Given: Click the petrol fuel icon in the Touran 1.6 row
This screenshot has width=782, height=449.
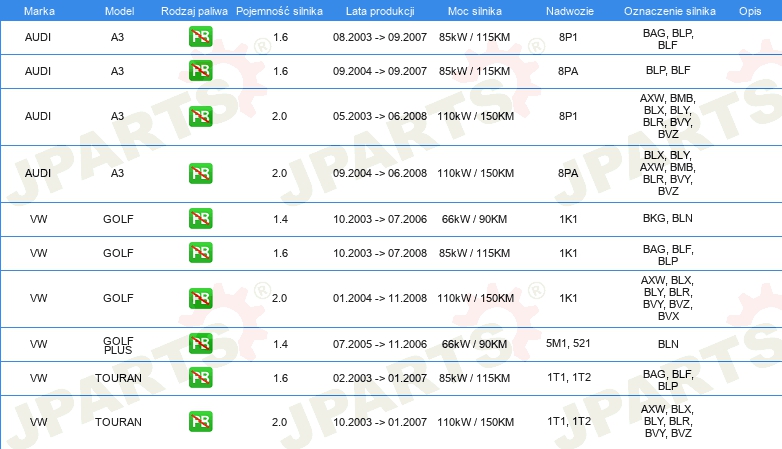Looking at the screenshot, I should click(x=200, y=378).
